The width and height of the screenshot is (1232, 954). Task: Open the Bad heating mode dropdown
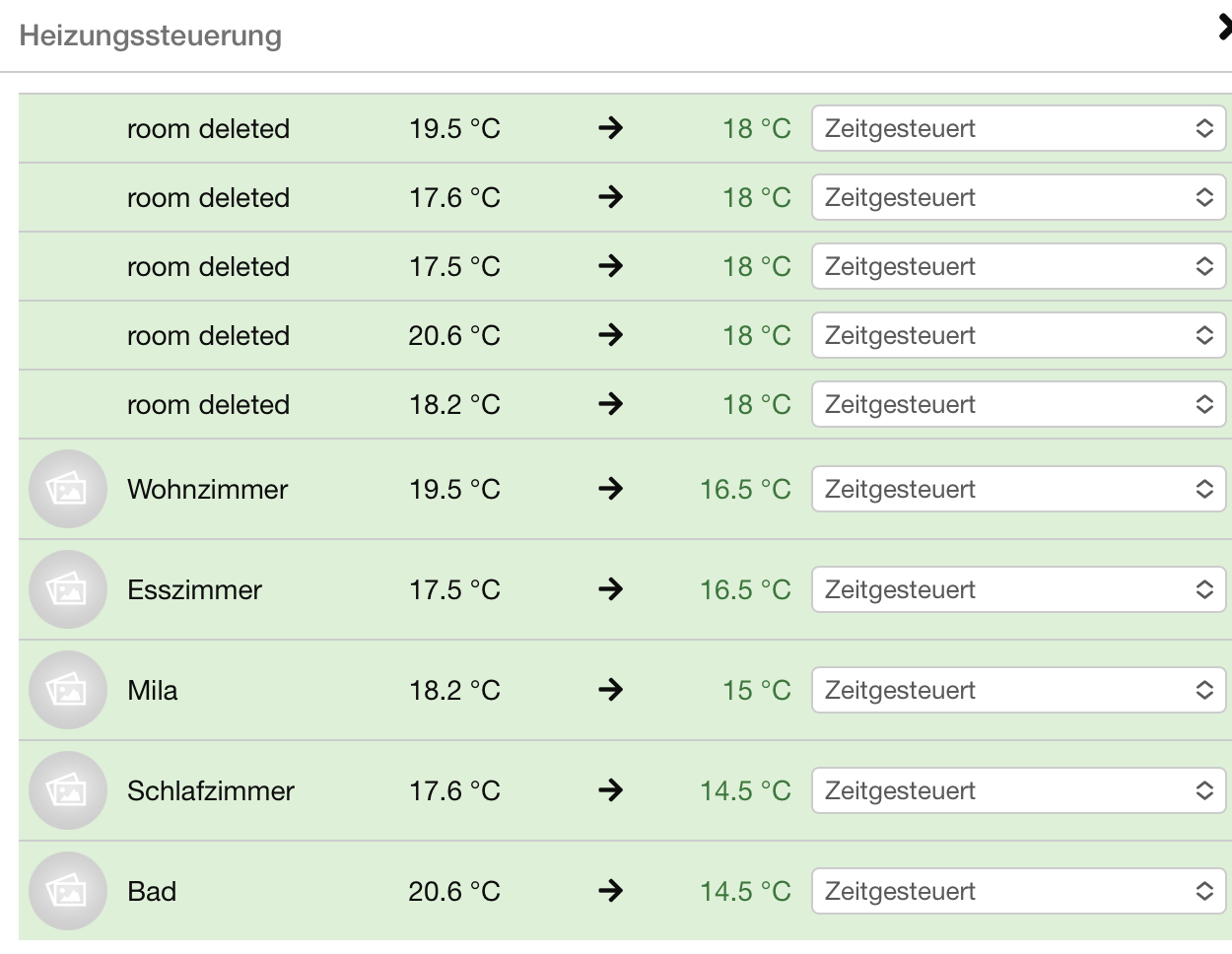pos(1018,891)
